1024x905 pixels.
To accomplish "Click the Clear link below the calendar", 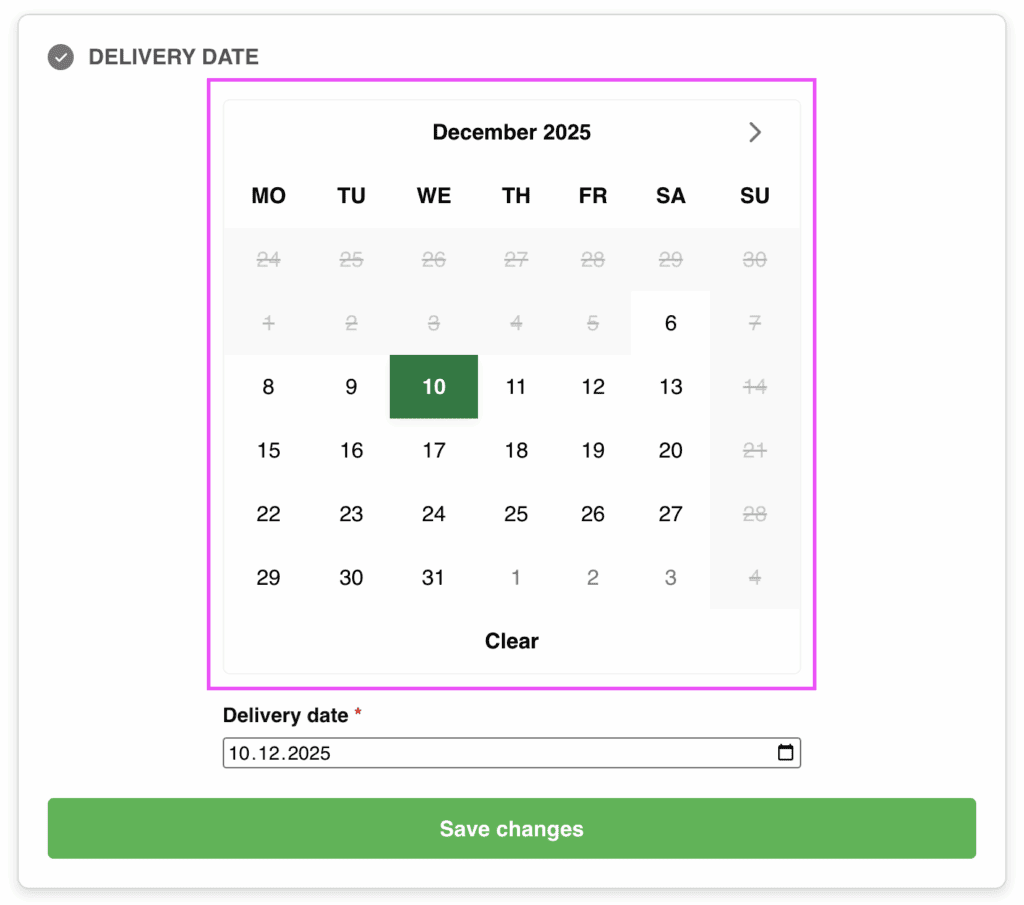I will 511,641.
